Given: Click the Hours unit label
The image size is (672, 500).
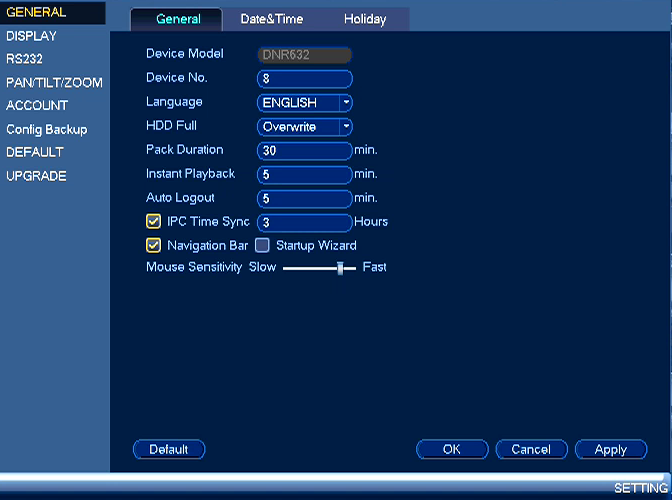Looking at the screenshot, I should click(x=371, y=222).
